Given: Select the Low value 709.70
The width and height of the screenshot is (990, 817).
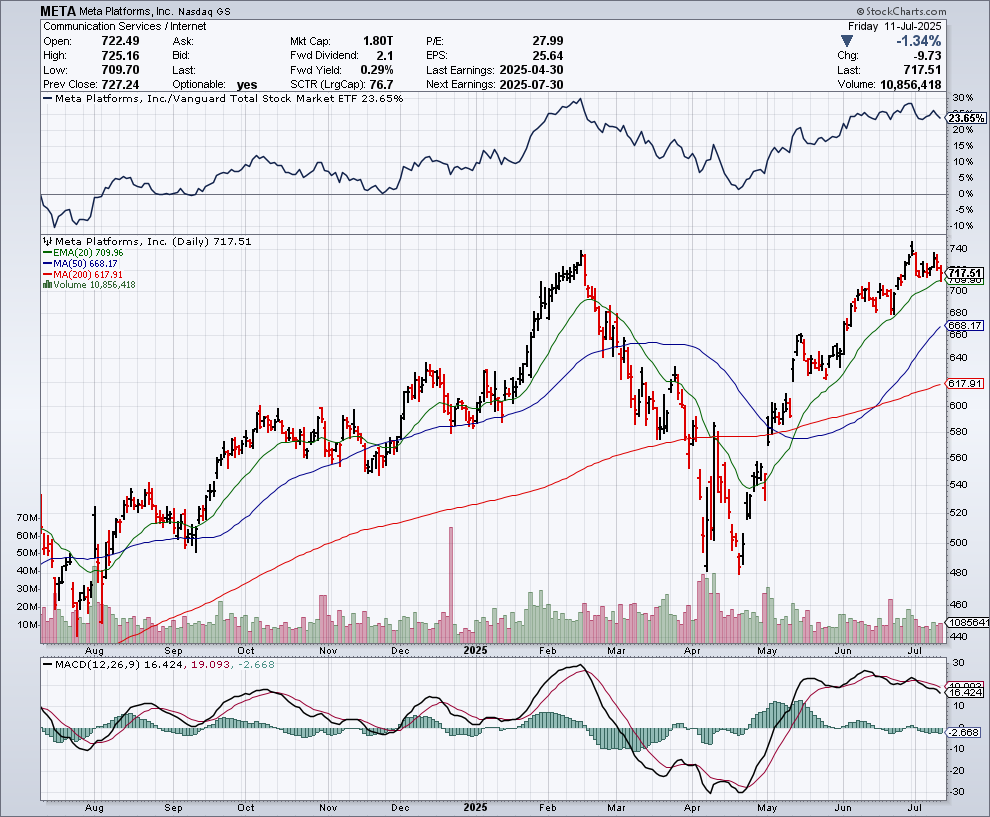Looking at the screenshot, I should [121, 69].
